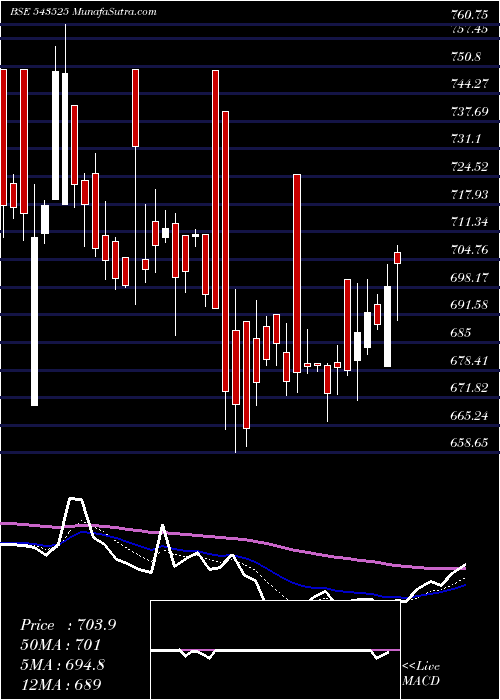Click the 678.41 price axis label
The height and width of the screenshot is (700, 500).
[468, 360]
